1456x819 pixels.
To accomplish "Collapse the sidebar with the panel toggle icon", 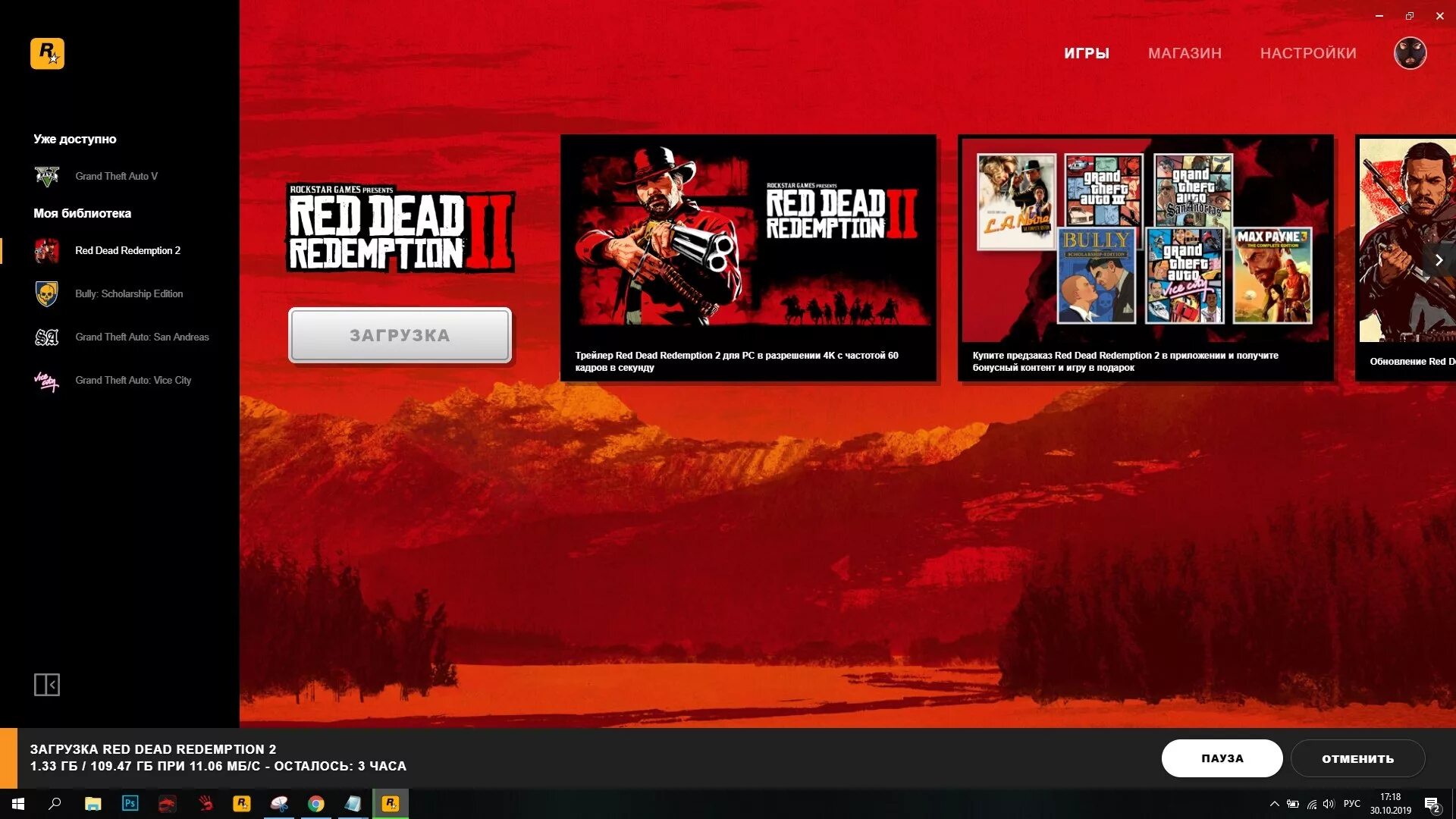I will (x=47, y=685).
